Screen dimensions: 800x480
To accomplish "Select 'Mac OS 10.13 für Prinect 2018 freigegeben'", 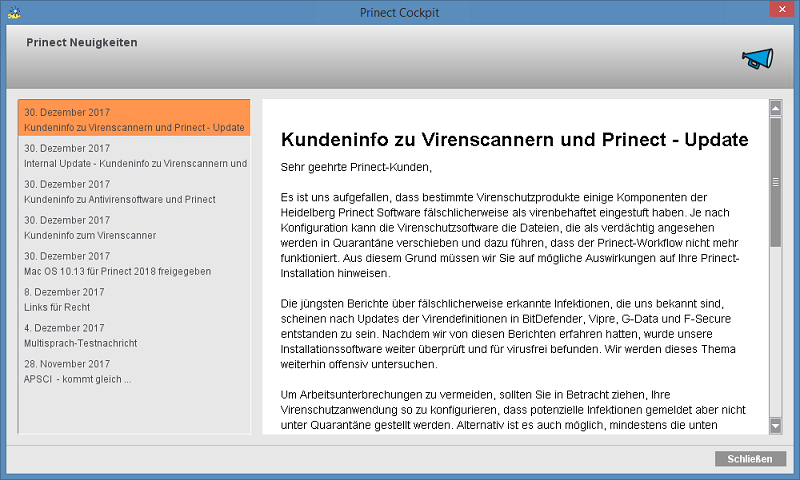I will 134,263.
